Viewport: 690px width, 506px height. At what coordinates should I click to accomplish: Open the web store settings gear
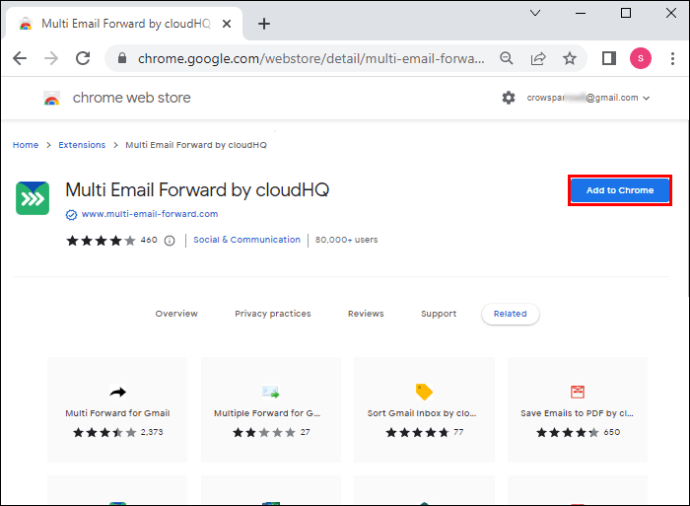click(x=508, y=98)
